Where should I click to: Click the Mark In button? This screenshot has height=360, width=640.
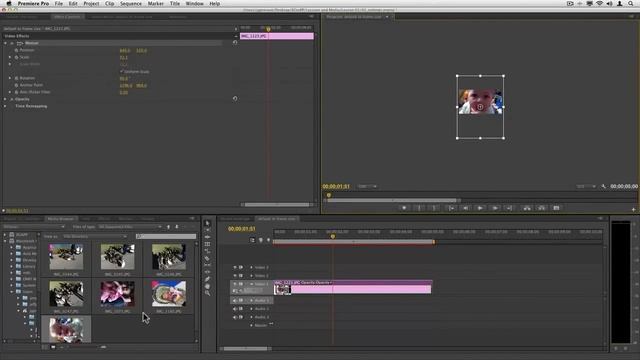click(419, 208)
